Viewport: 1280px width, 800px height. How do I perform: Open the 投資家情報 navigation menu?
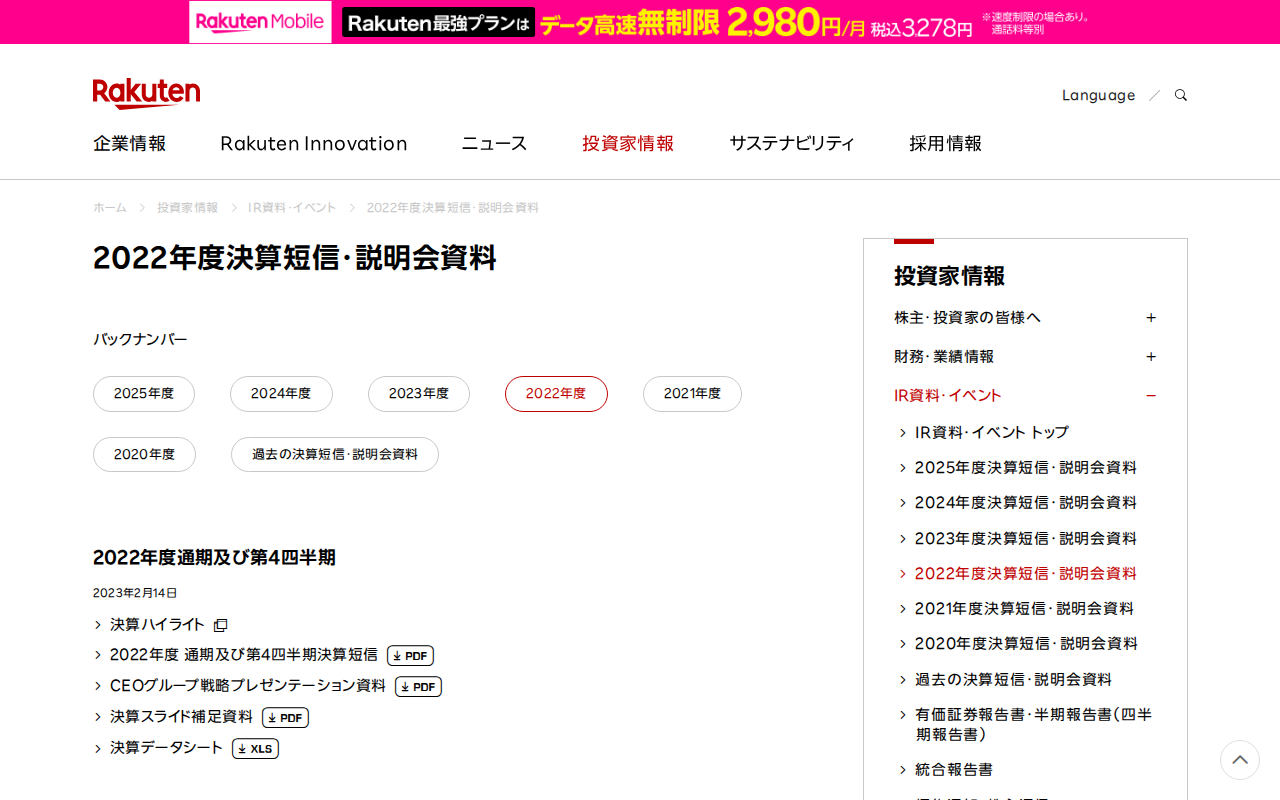tap(628, 143)
